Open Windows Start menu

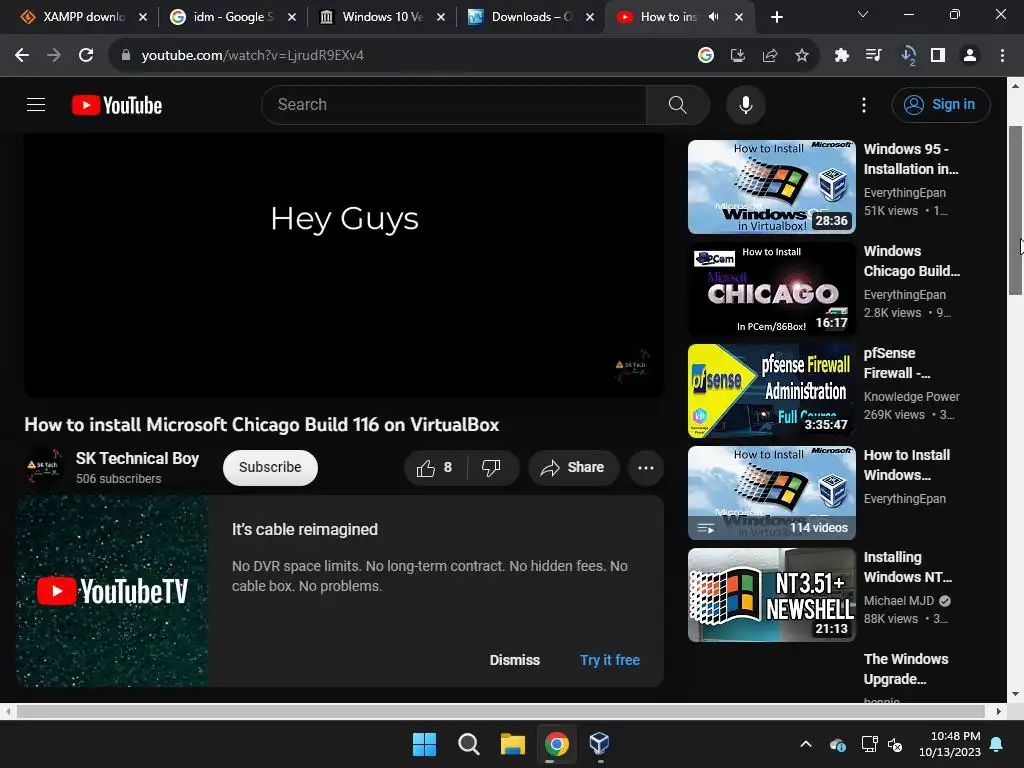[x=424, y=744]
